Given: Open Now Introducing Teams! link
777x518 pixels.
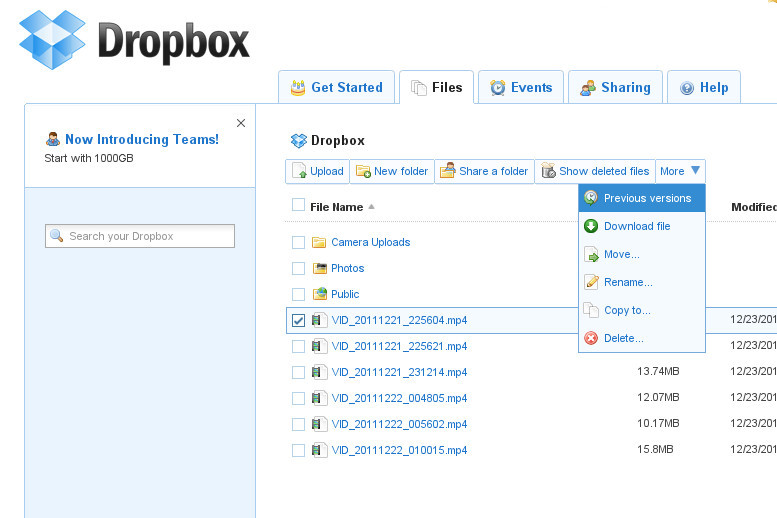Looking at the screenshot, I should click(x=142, y=139).
